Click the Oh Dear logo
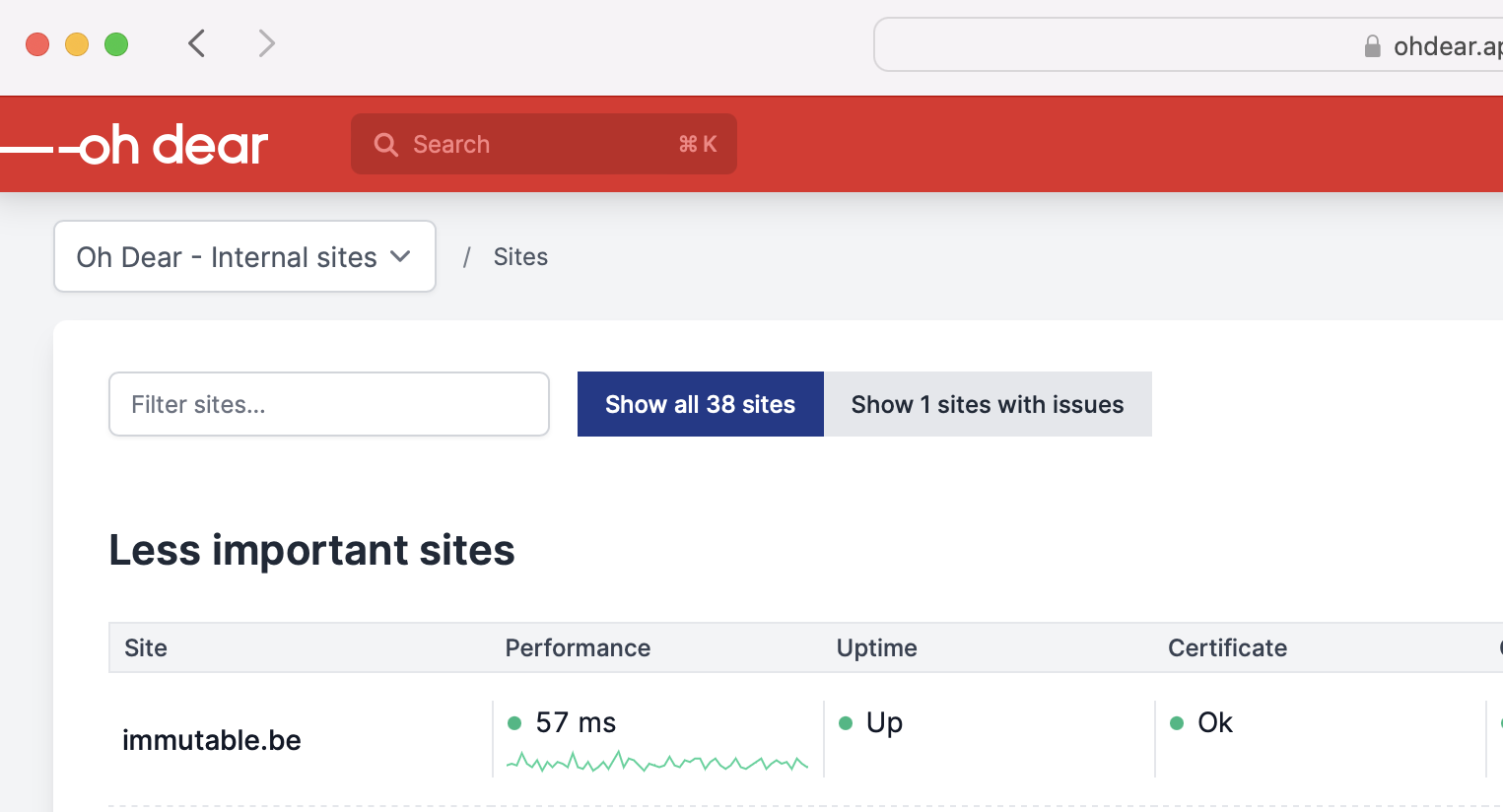 pyautogui.click(x=134, y=146)
